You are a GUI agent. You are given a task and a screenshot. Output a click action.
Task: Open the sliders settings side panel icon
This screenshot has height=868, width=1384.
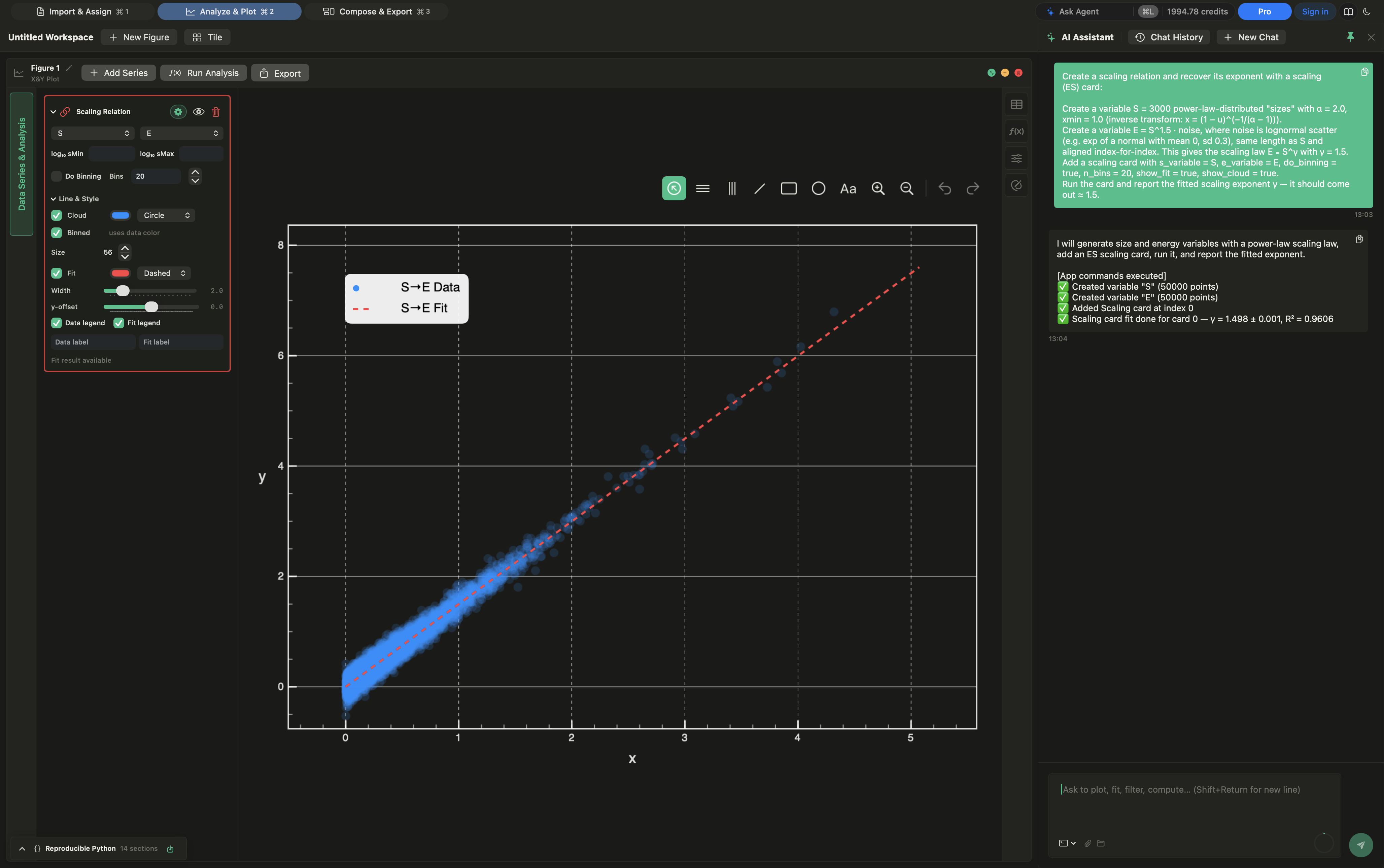click(x=1016, y=158)
